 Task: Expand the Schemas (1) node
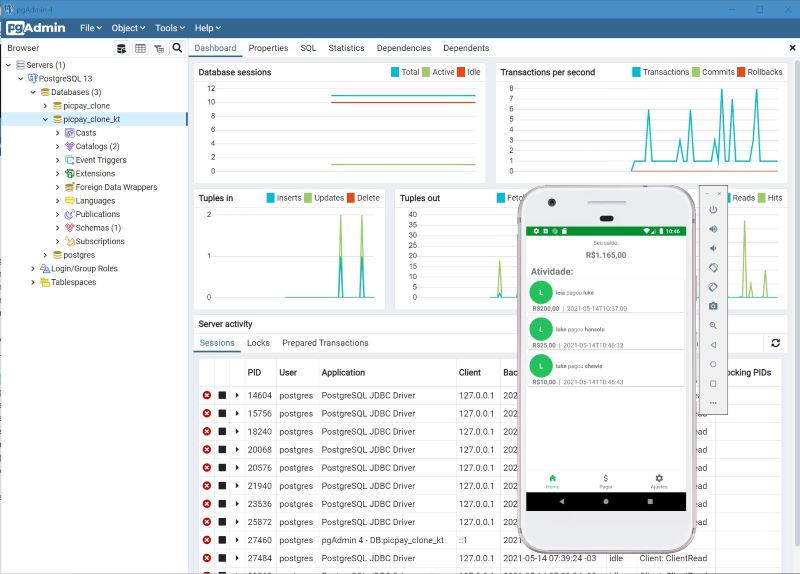click(x=57, y=228)
